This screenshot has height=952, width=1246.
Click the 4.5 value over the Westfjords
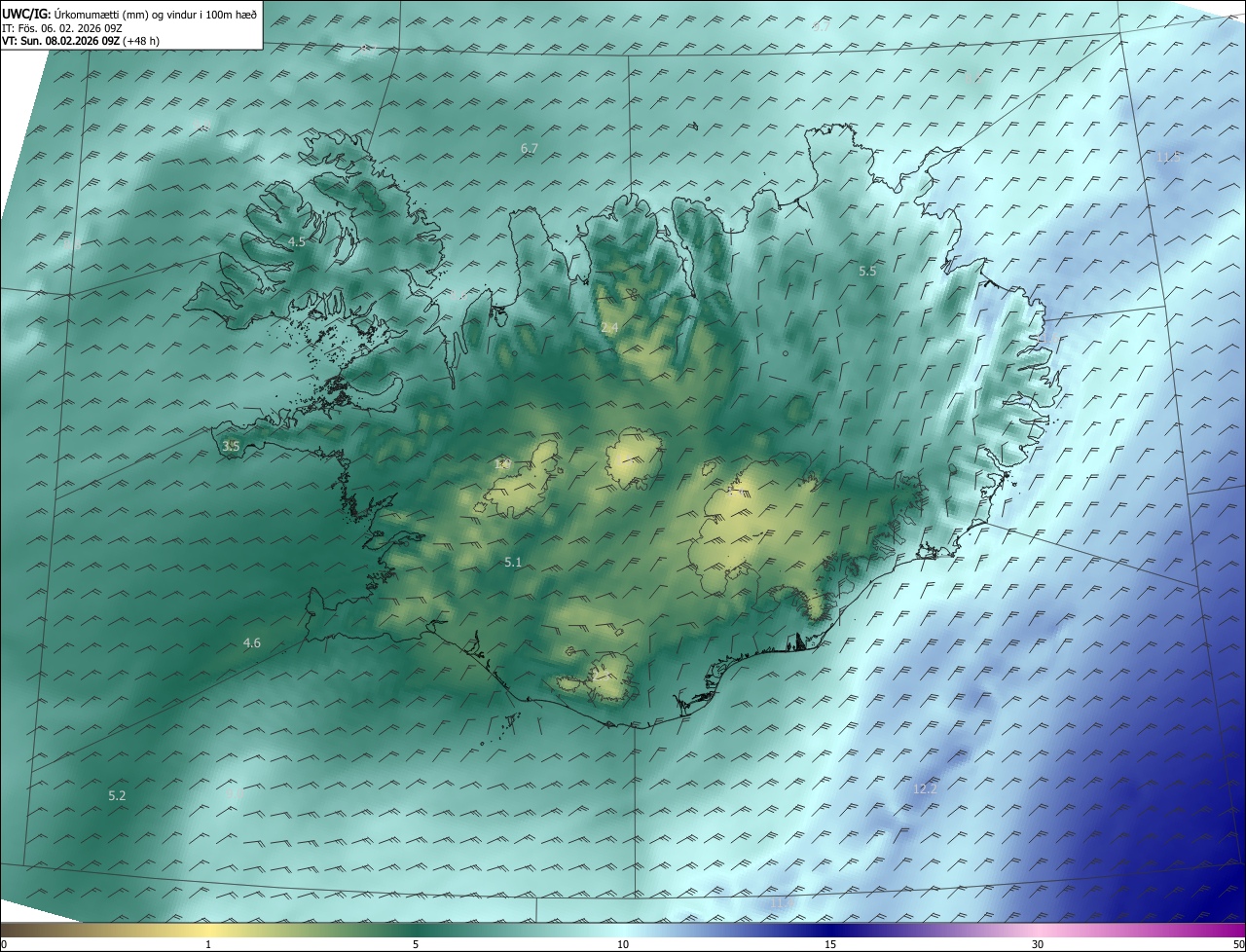click(297, 242)
